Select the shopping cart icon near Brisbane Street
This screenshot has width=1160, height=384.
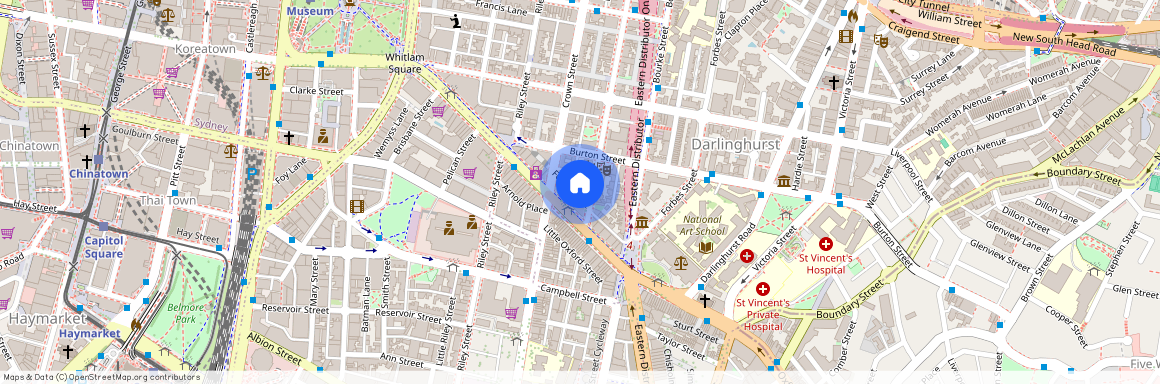[x=439, y=112]
